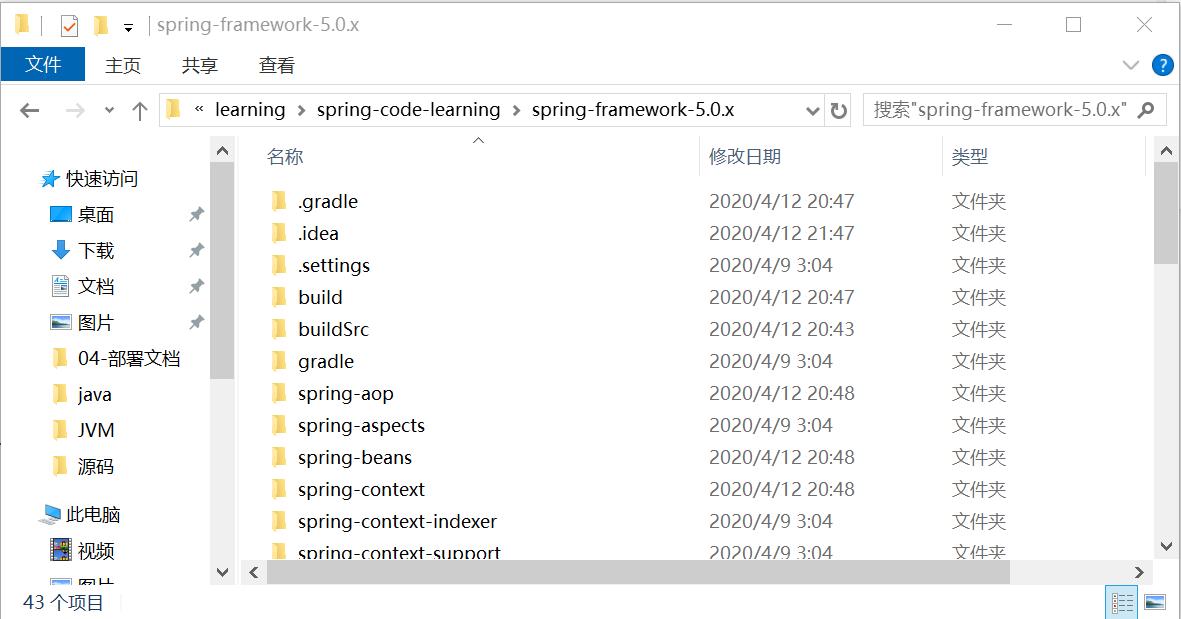Screen dimensions: 1181x619
Task: Navigate back with the left arrow icon
Action: click(27, 110)
